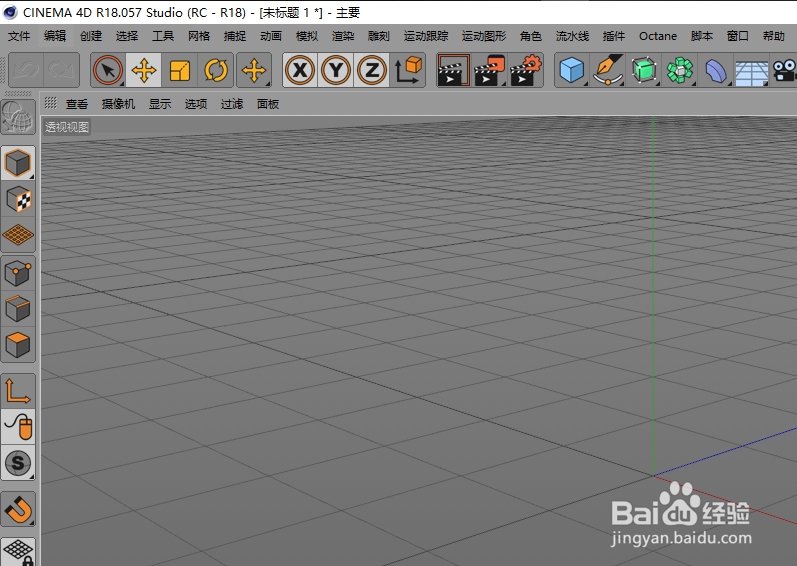Switch to Points mode
Screen dimensions: 797x566
click(18, 273)
